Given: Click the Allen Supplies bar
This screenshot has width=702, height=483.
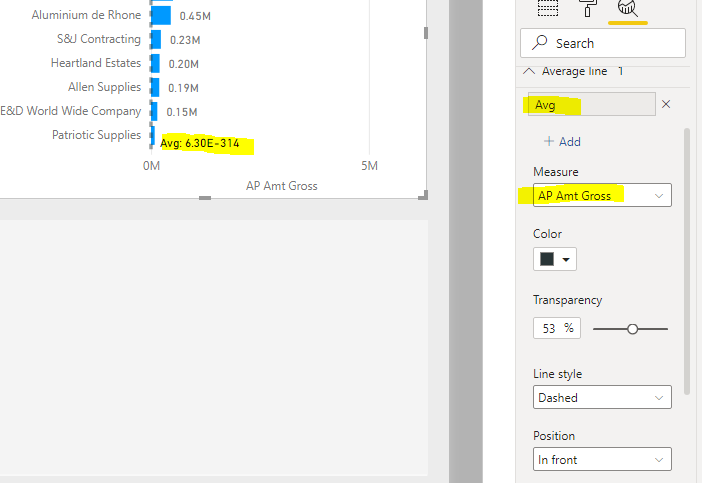Looking at the screenshot, I should 155,87.
